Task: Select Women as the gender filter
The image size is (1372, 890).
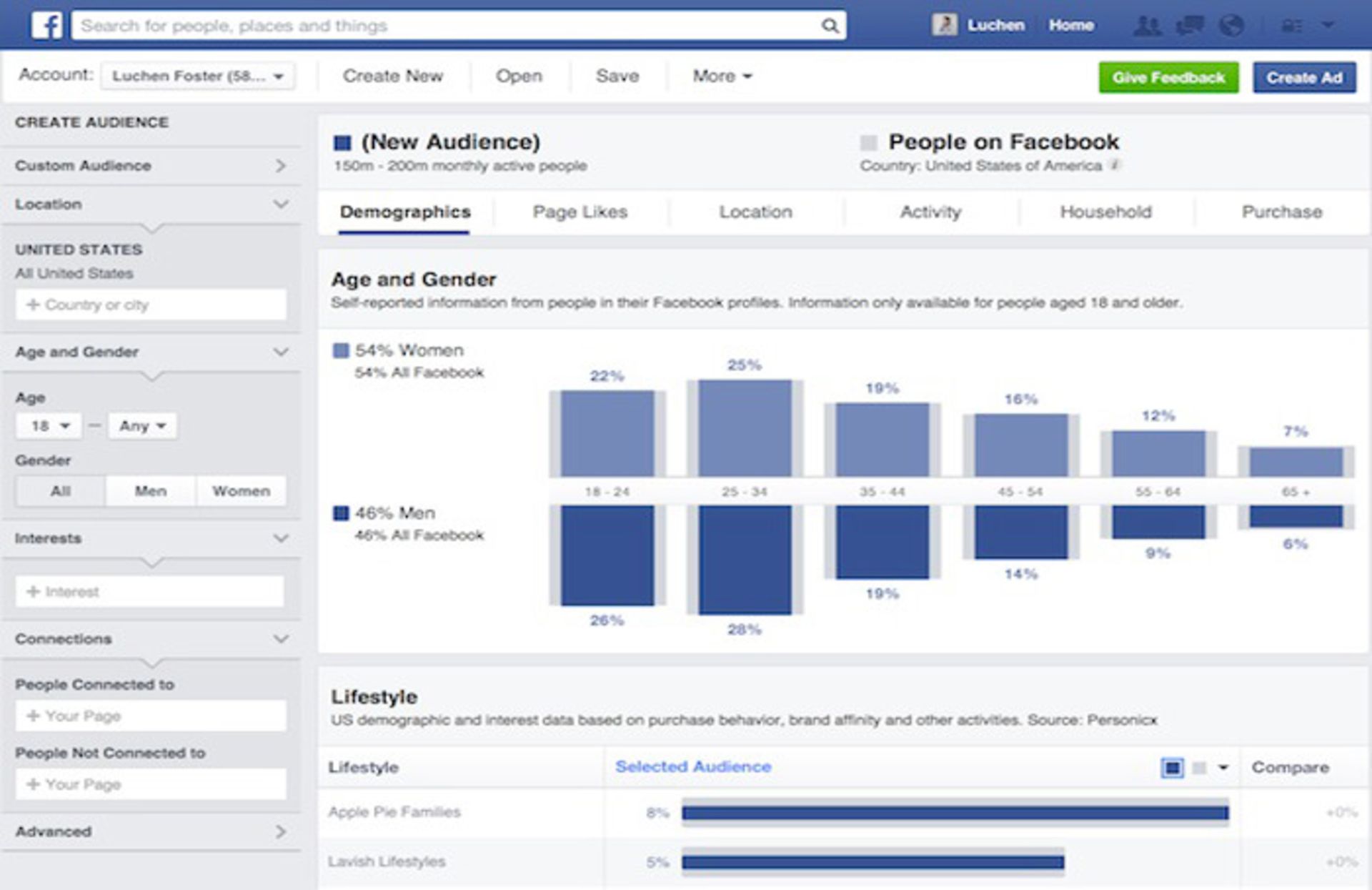Action: [x=241, y=491]
